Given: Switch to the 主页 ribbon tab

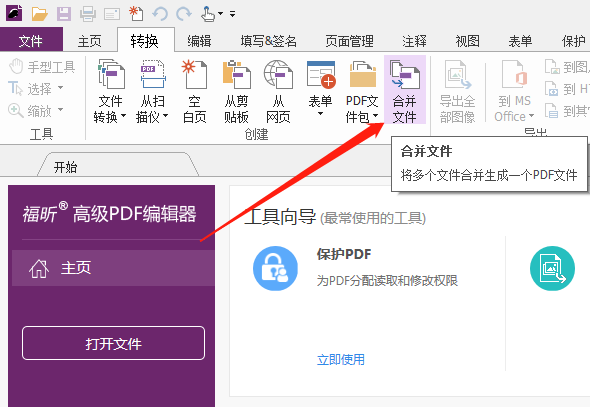Looking at the screenshot, I should [x=90, y=41].
